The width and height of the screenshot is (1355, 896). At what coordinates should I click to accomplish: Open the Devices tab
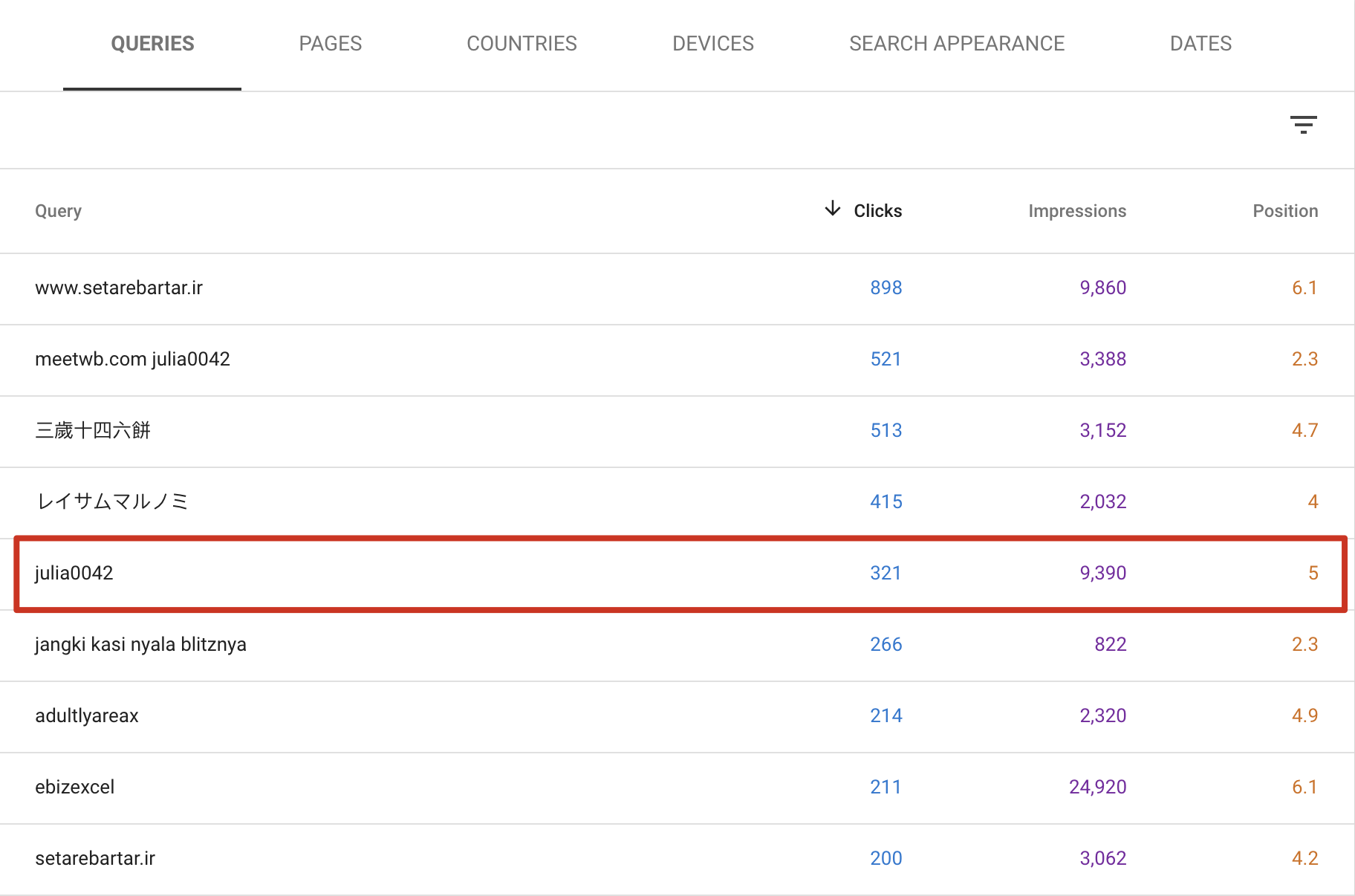point(712,44)
